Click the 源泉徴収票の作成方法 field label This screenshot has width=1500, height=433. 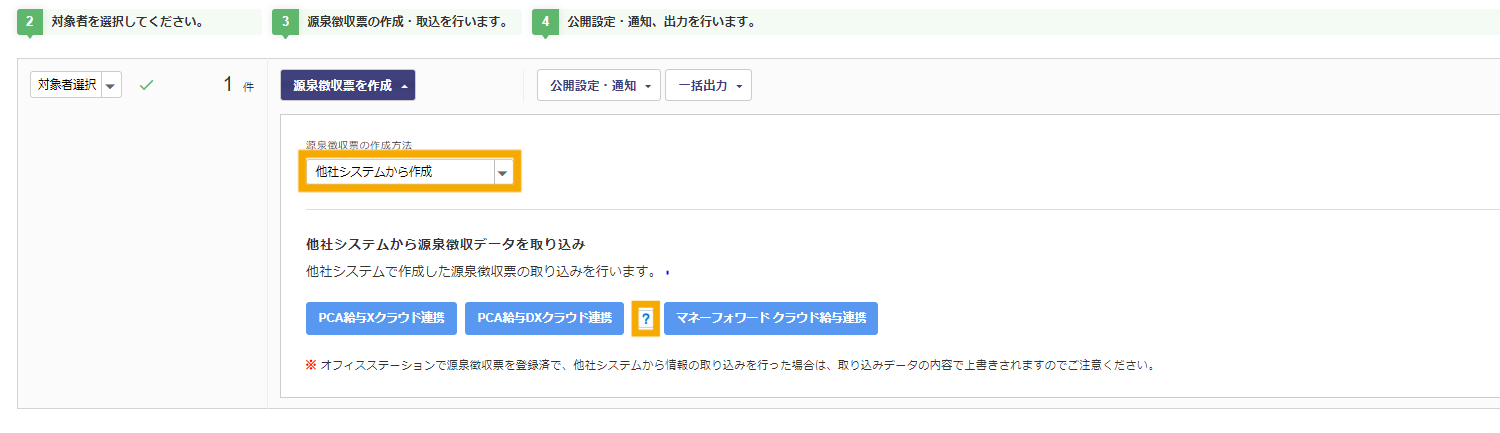coord(359,145)
